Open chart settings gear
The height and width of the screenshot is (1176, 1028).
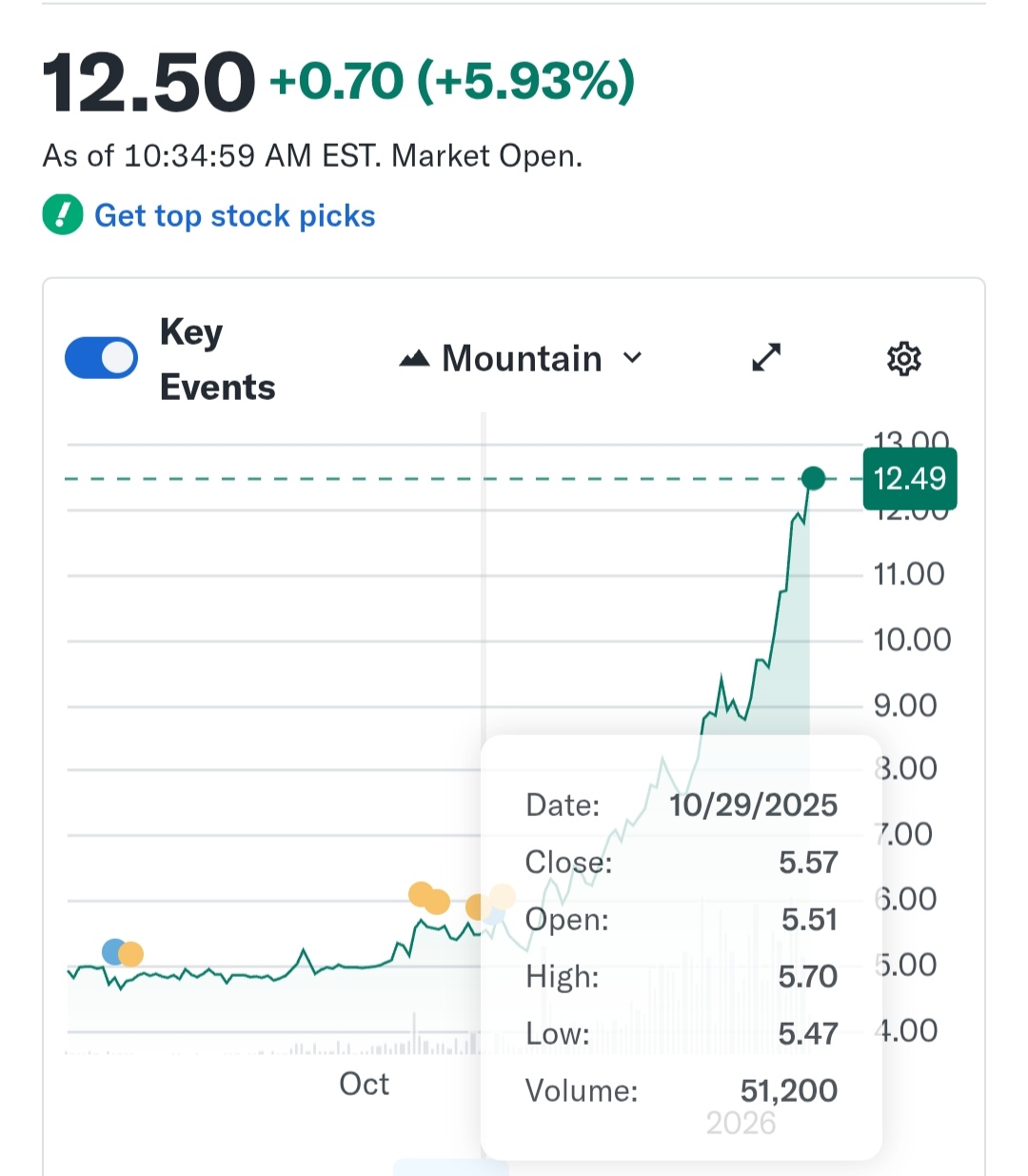pos(903,359)
